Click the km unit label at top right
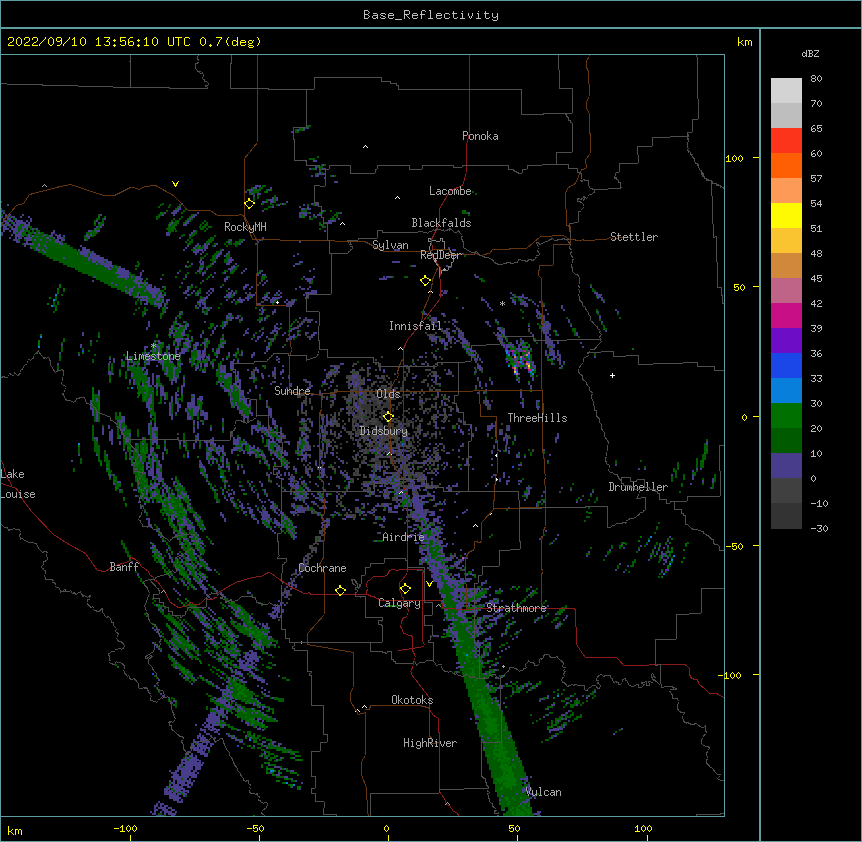Viewport: 862px width, 842px height. [x=745, y=42]
